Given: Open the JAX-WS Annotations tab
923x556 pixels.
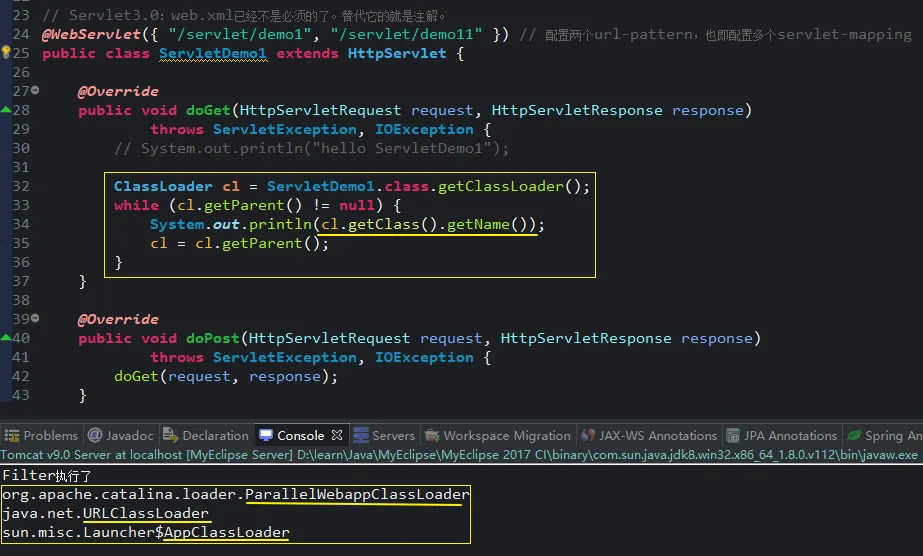Looking at the screenshot, I should 649,435.
